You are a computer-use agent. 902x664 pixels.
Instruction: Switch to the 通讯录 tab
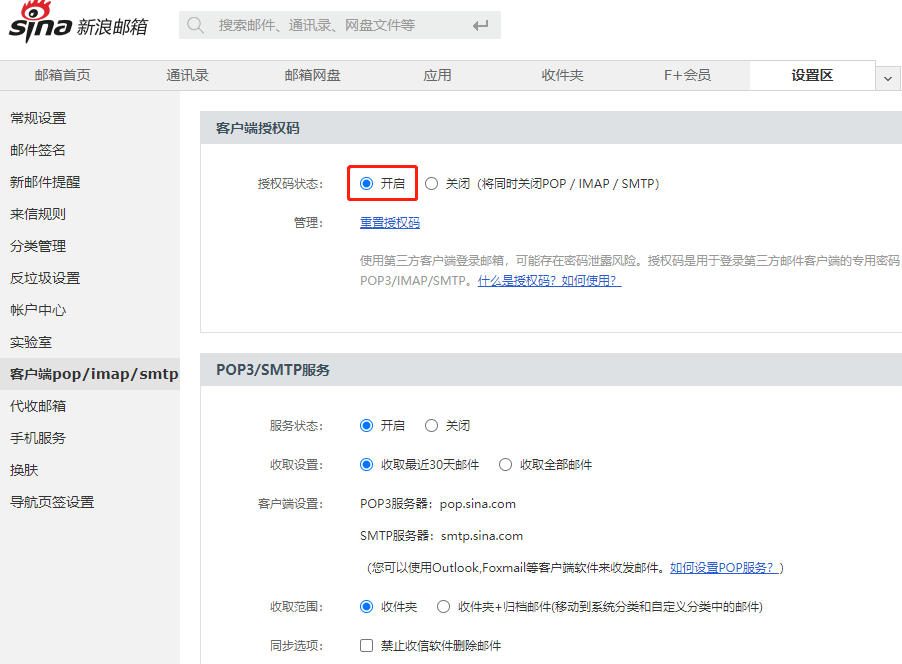tap(187, 75)
